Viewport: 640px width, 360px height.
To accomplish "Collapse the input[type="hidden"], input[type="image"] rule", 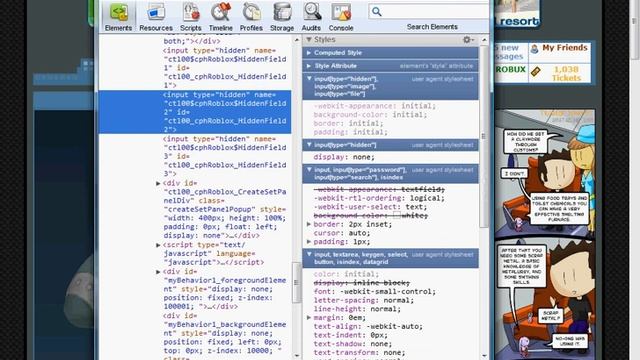I will pyautogui.click(x=309, y=78).
